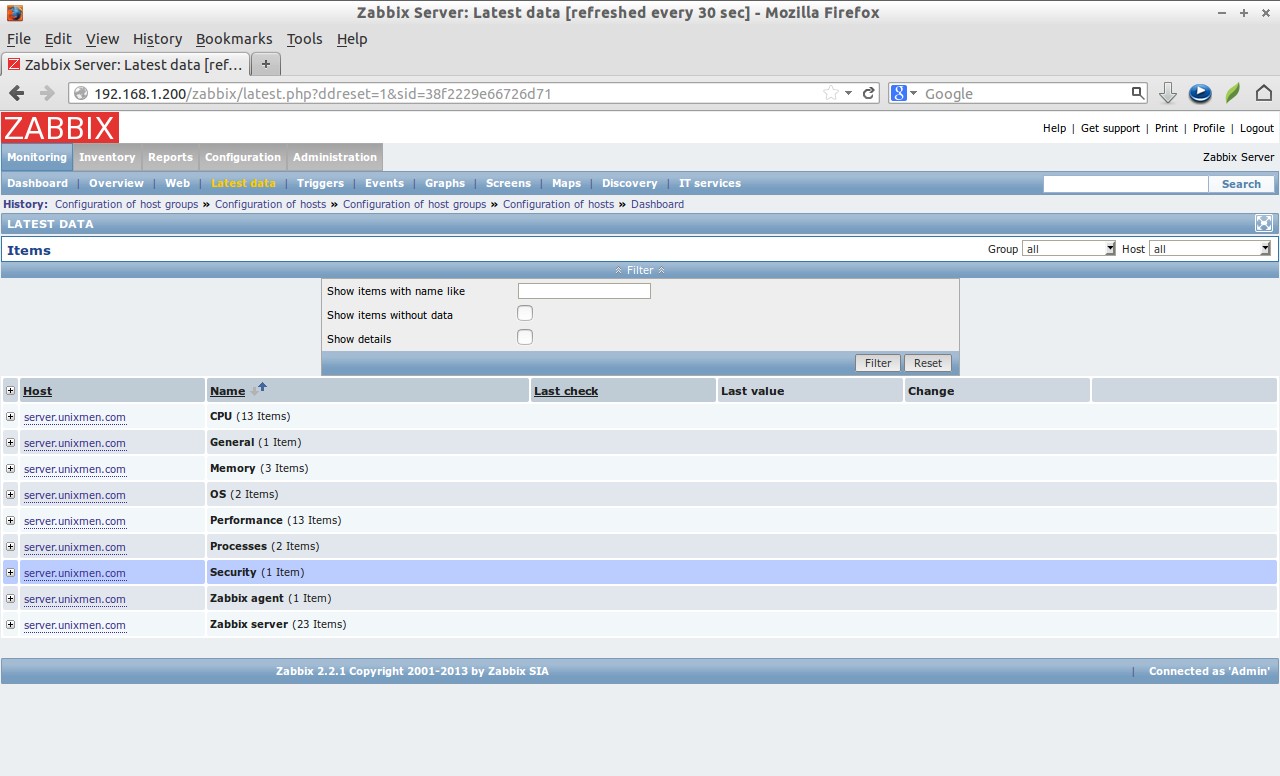Expand the Processes (2 Items) row
Image resolution: width=1280 pixels, height=776 pixels.
point(10,547)
